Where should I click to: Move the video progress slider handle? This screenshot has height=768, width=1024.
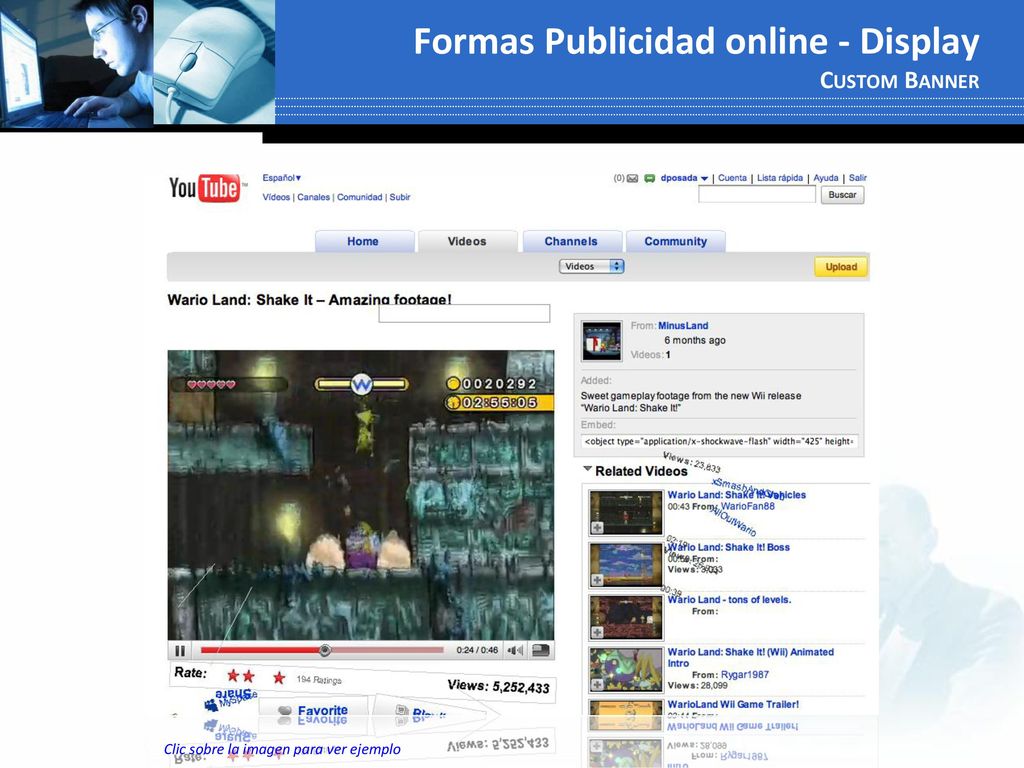coord(325,650)
